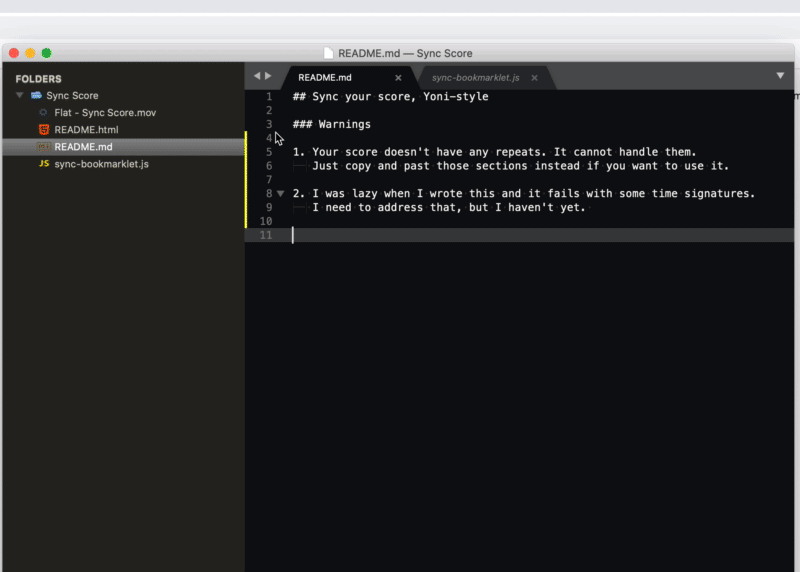Select the Sync Score folder name
The width and height of the screenshot is (800, 572).
coord(72,95)
